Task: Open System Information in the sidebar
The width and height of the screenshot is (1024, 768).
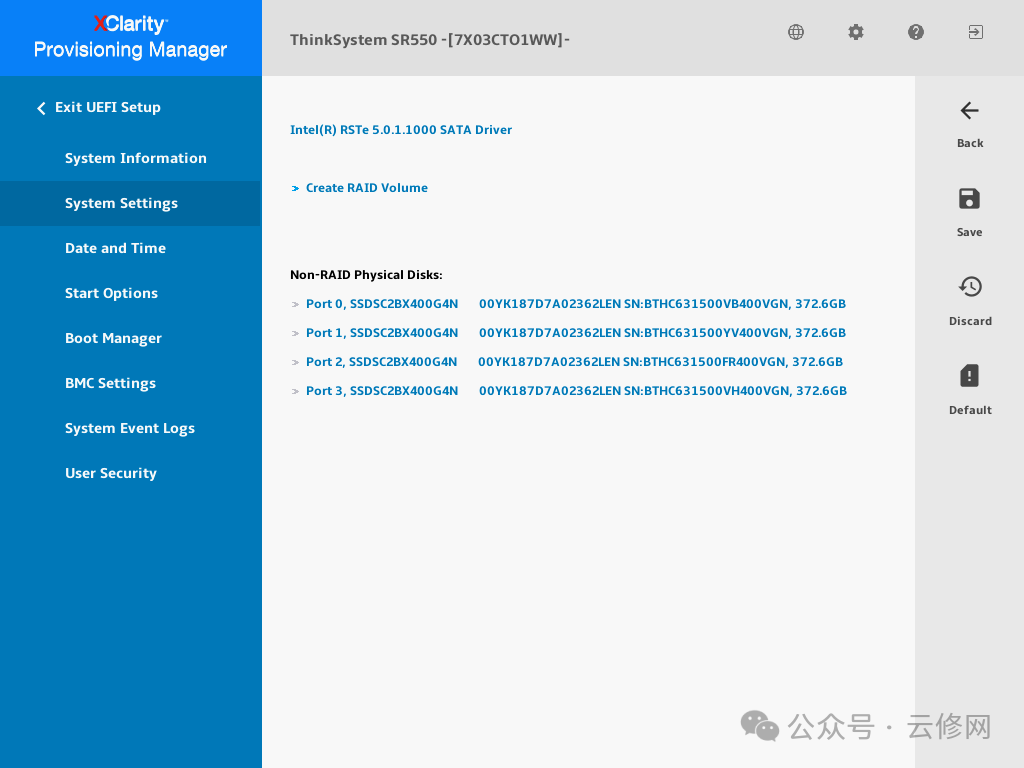Action: [x=136, y=158]
